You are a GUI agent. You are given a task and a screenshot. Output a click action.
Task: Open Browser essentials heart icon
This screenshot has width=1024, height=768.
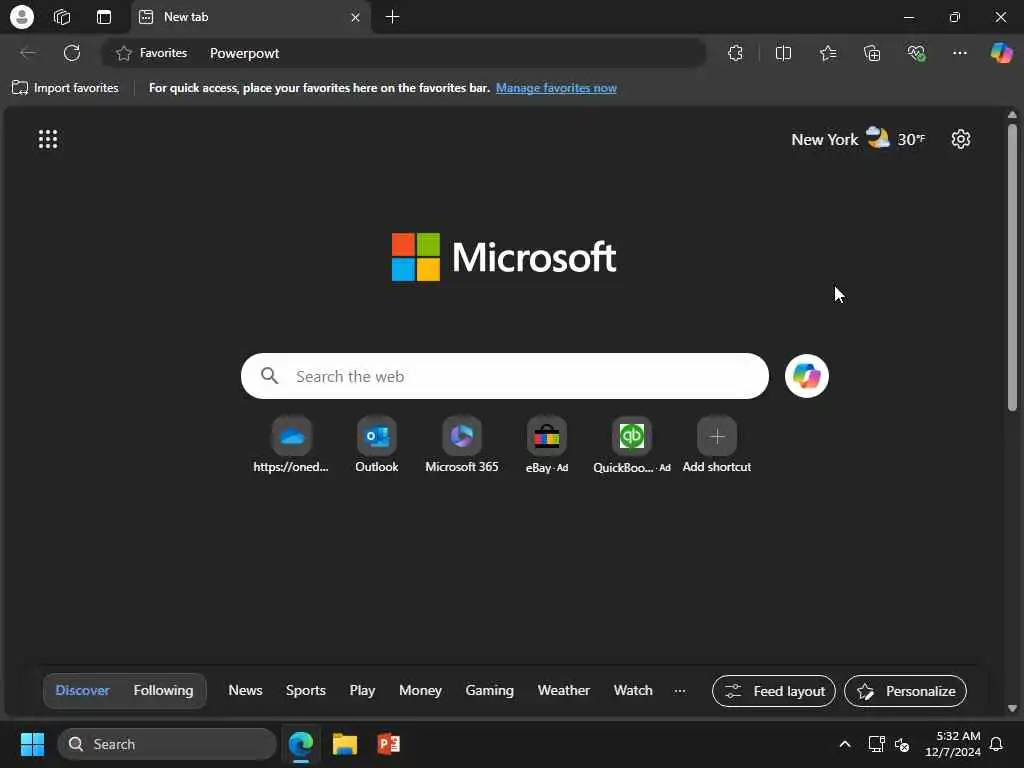point(916,53)
